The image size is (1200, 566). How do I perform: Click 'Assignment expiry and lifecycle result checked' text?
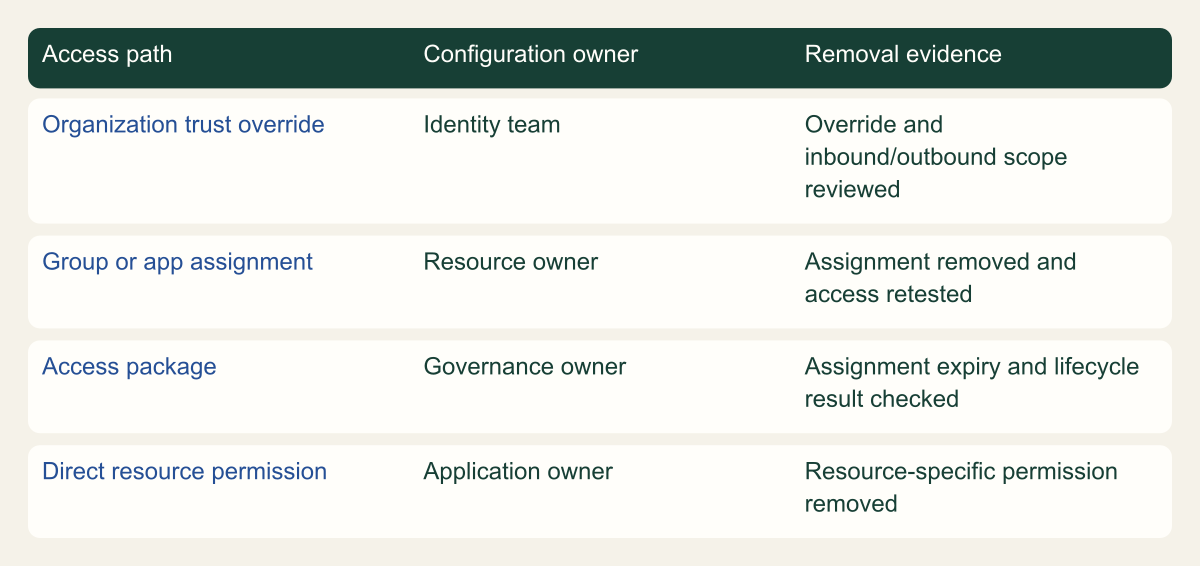[972, 383]
